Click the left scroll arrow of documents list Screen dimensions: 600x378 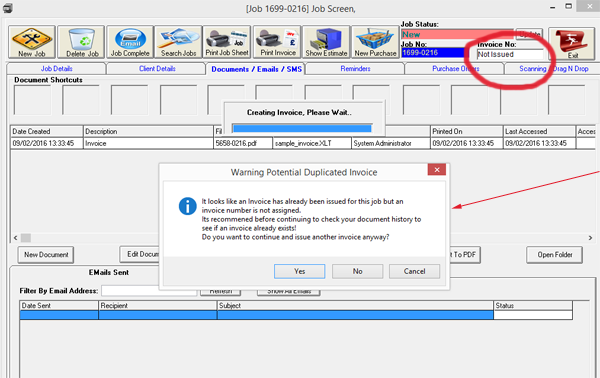tap(15, 238)
